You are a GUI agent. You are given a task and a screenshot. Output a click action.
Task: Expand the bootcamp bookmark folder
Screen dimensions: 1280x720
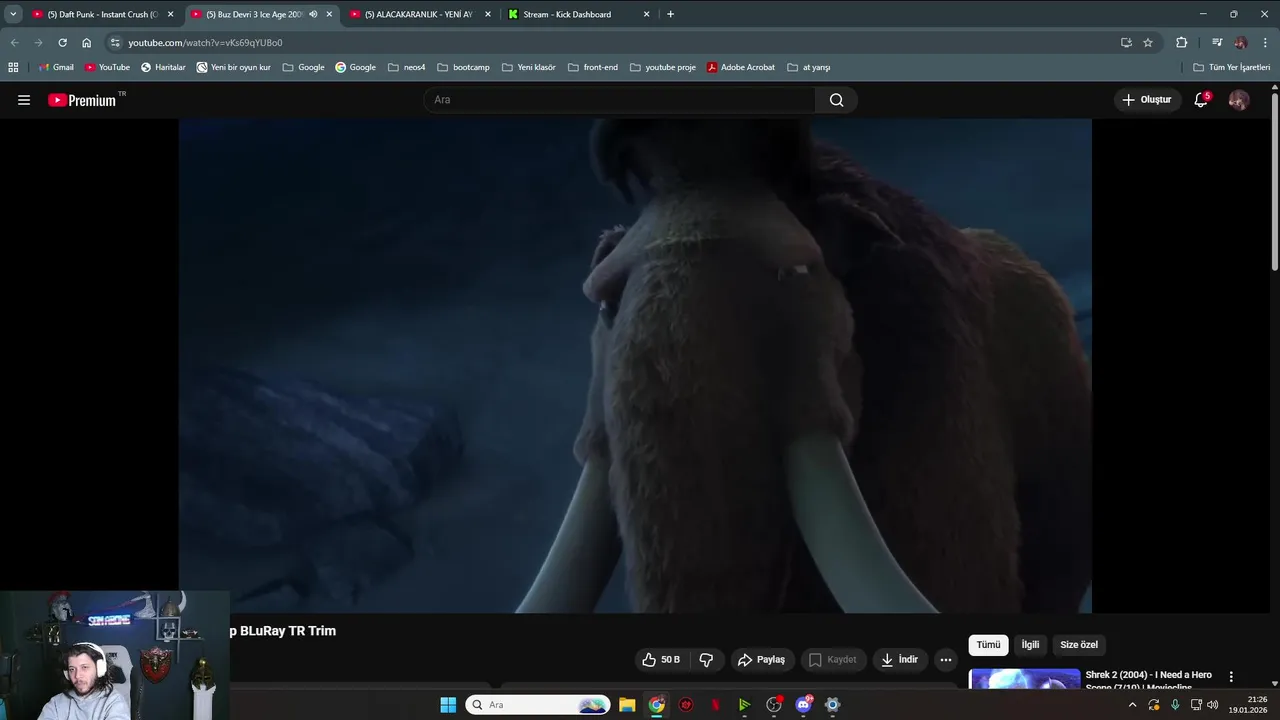[464, 67]
